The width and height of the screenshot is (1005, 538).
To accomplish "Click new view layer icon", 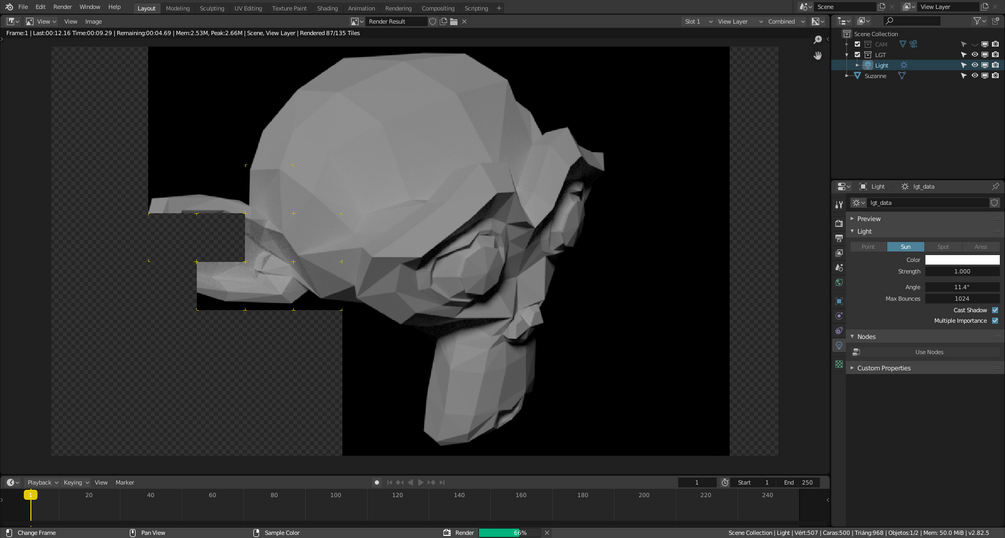I will tap(985, 6).
